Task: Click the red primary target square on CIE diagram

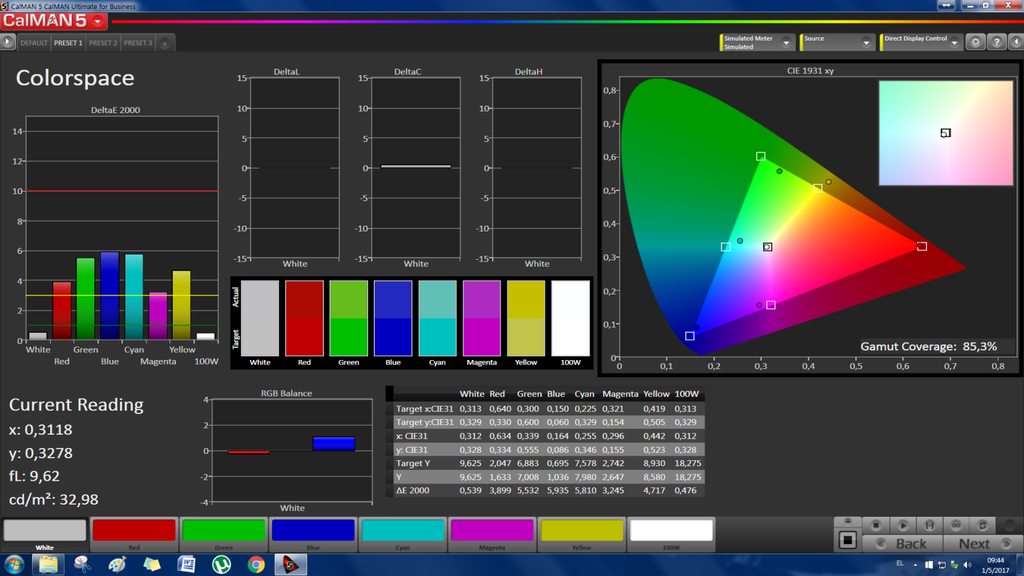Action: coord(921,246)
